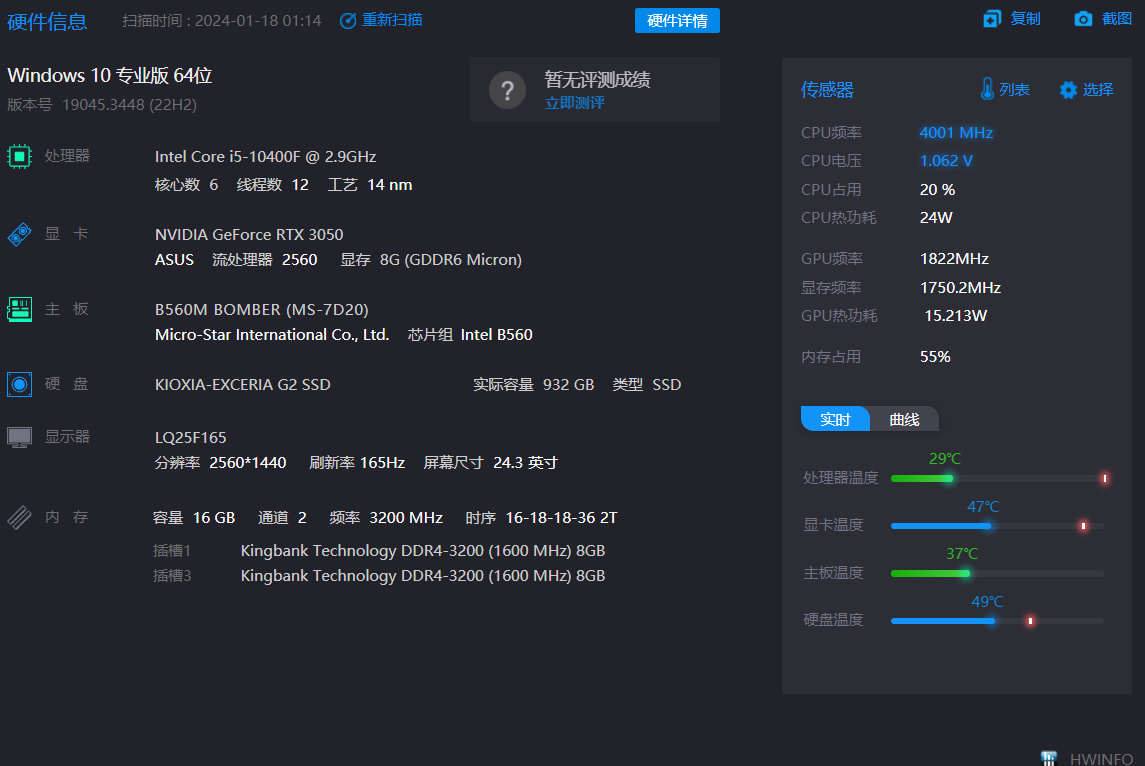Click the 显卡 graphics card icon
This screenshot has height=766, width=1145.
click(19, 234)
